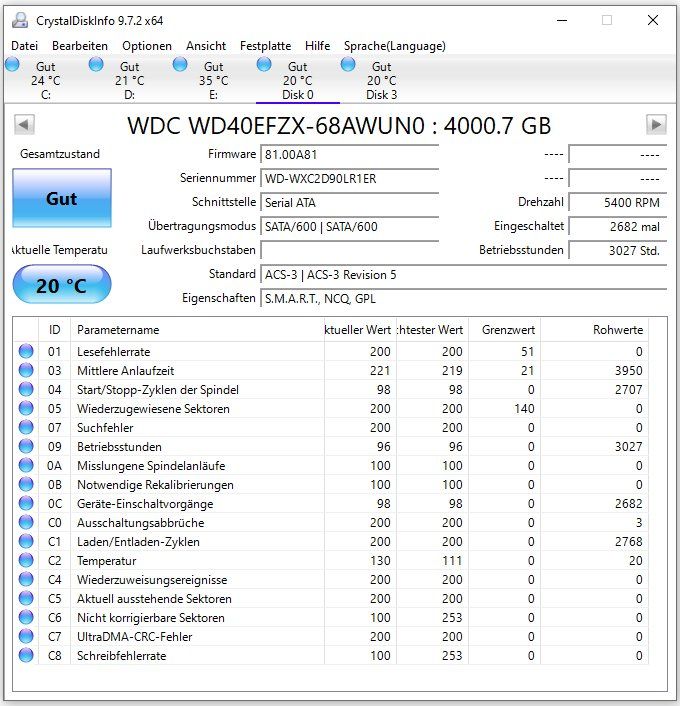Click status icon of Ausschaltungsabbrüche row
The width and height of the screenshot is (680, 706).
click(x=26, y=522)
